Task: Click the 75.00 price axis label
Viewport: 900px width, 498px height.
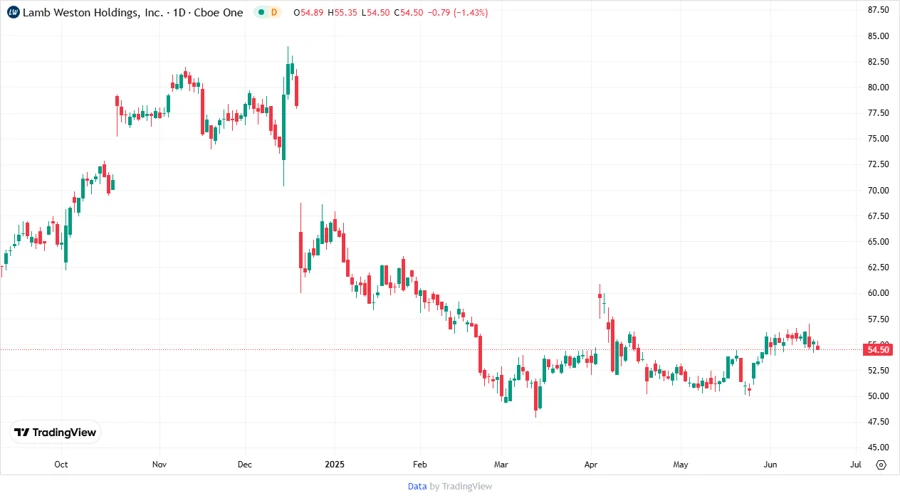Action: point(878,138)
